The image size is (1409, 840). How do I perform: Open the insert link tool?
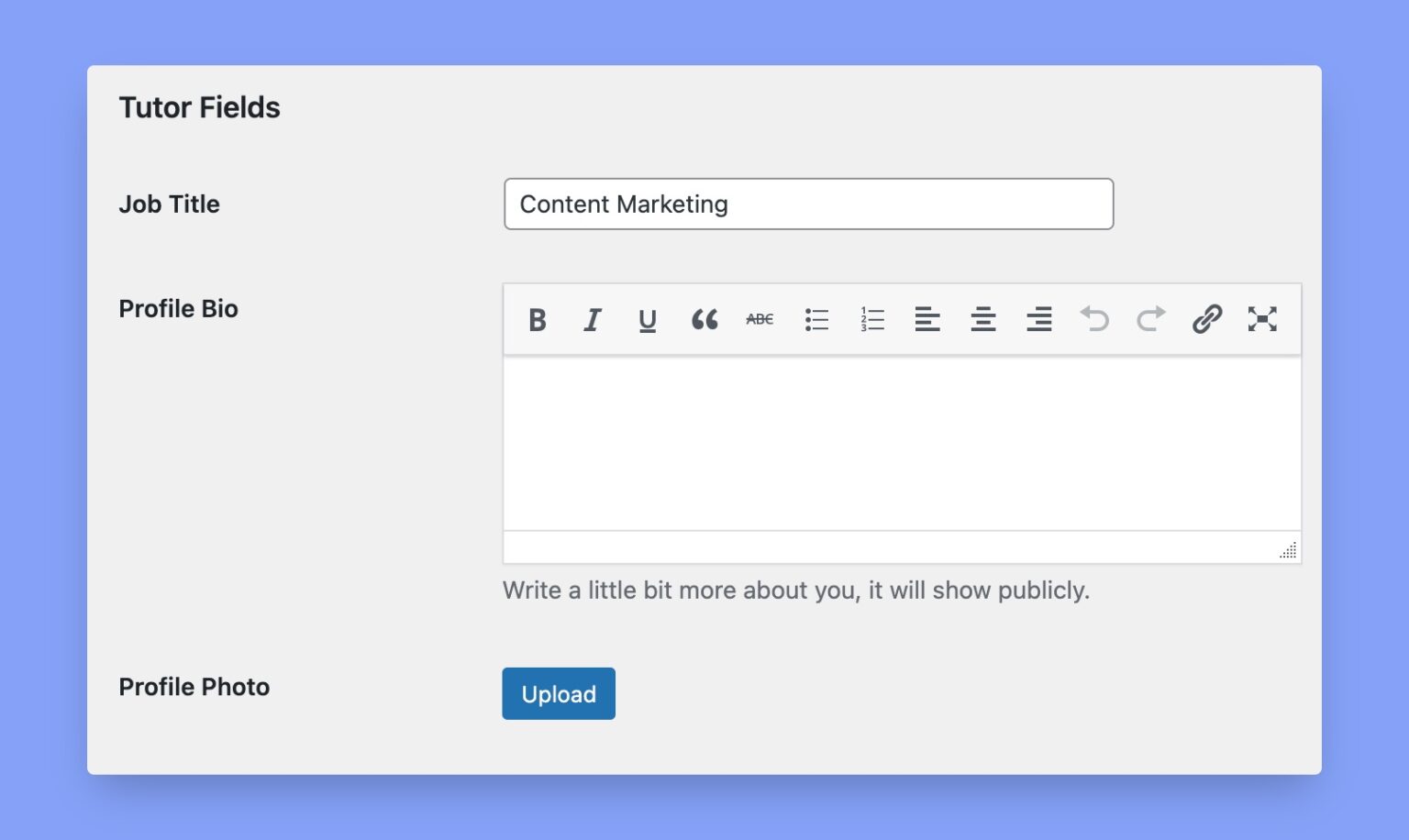[x=1206, y=319]
